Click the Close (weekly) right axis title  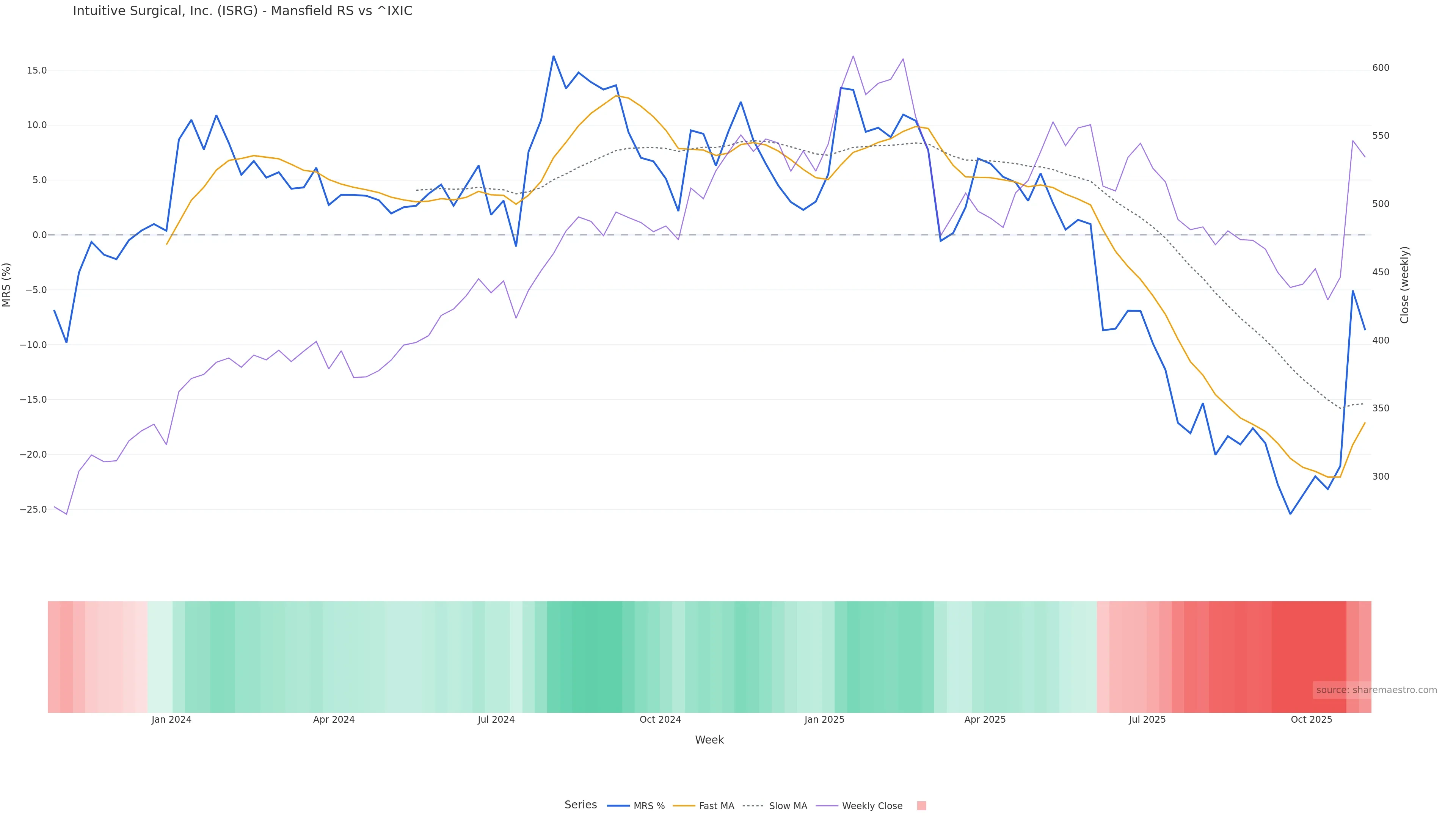(x=1404, y=285)
